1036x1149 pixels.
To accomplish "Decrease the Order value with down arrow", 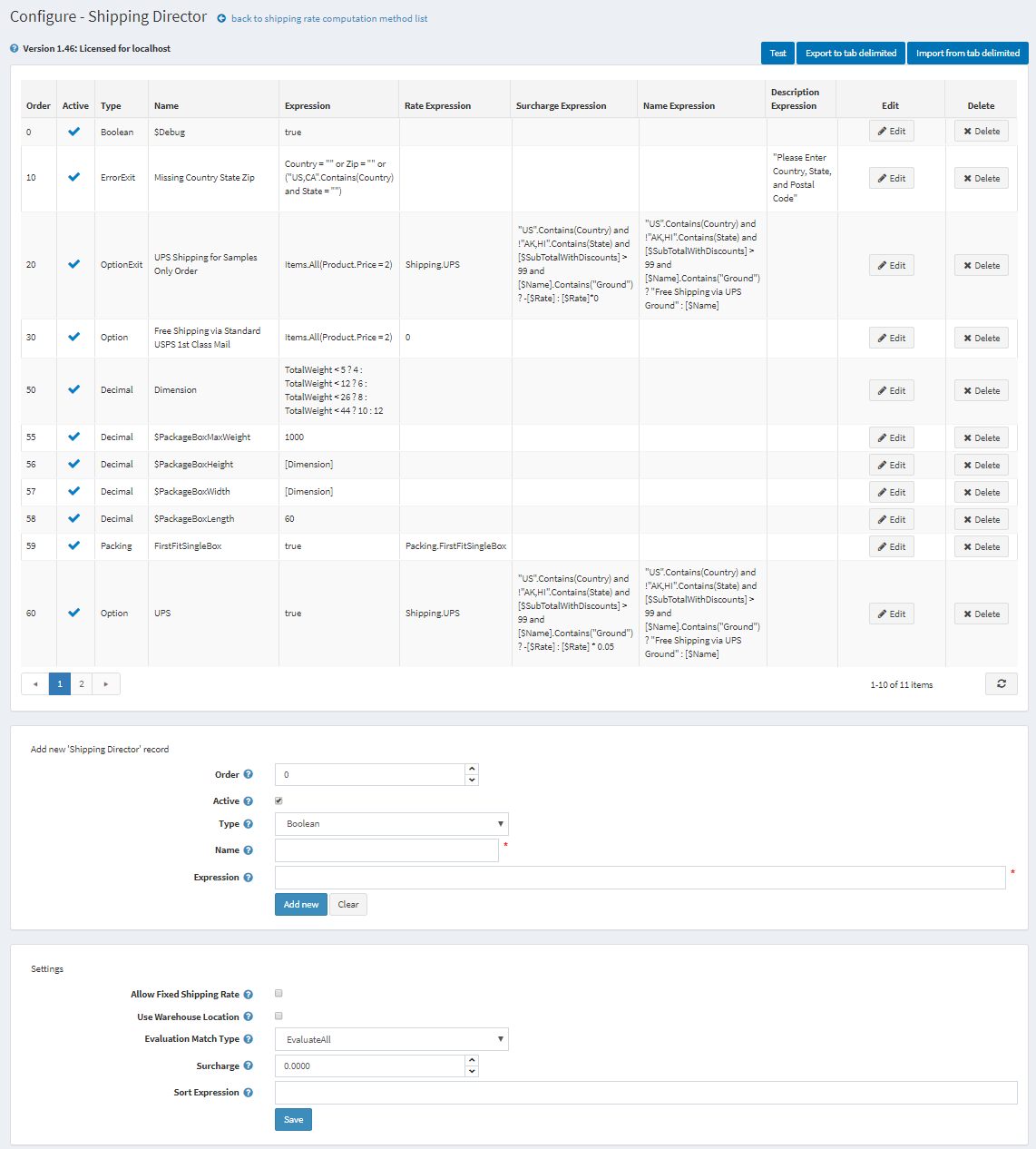I will click(x=472, y=780).
